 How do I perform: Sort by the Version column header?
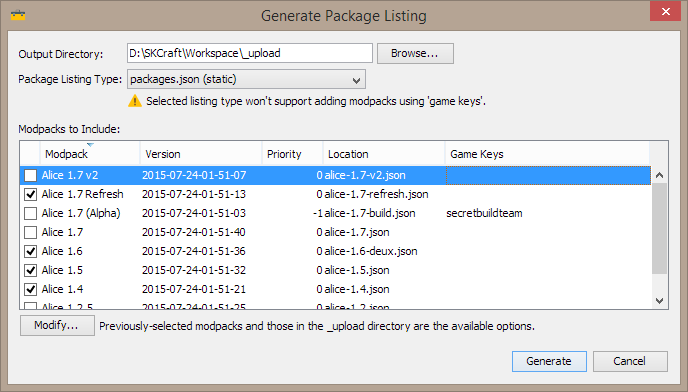201,154
